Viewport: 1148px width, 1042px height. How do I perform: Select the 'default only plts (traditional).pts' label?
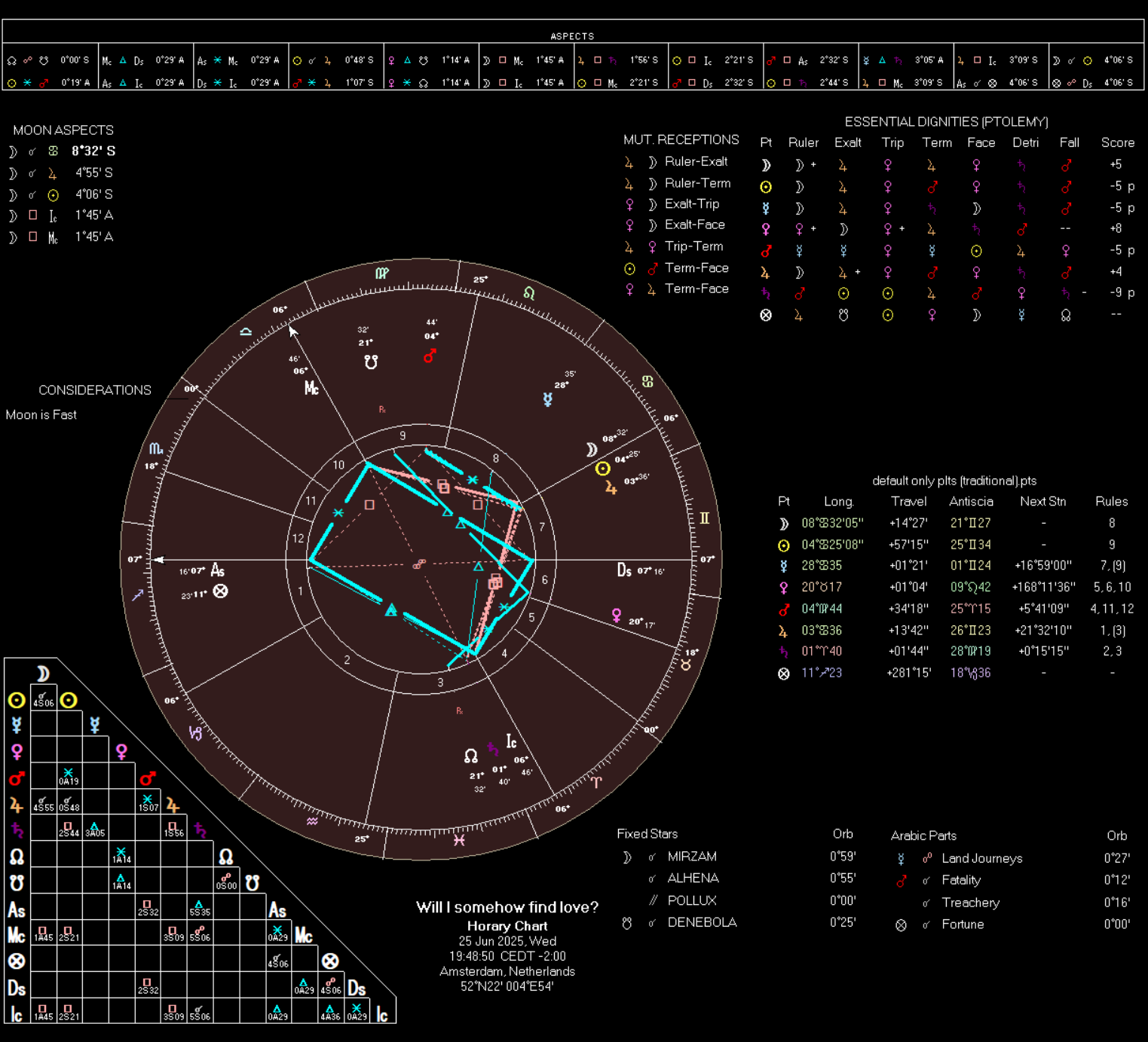click(954, 481)
